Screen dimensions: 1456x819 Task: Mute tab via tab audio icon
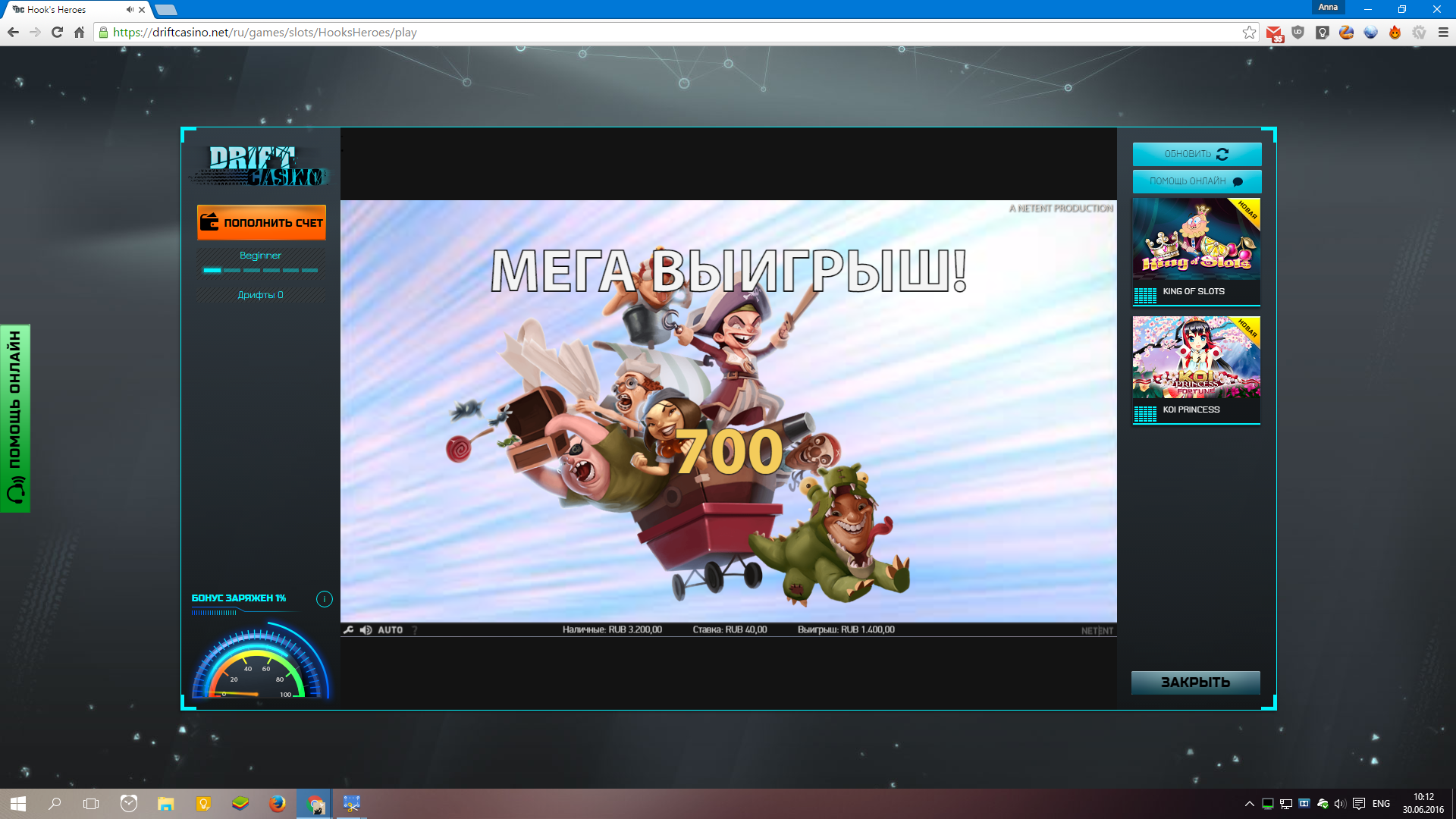pyautogui.click(x=130, y=10)
